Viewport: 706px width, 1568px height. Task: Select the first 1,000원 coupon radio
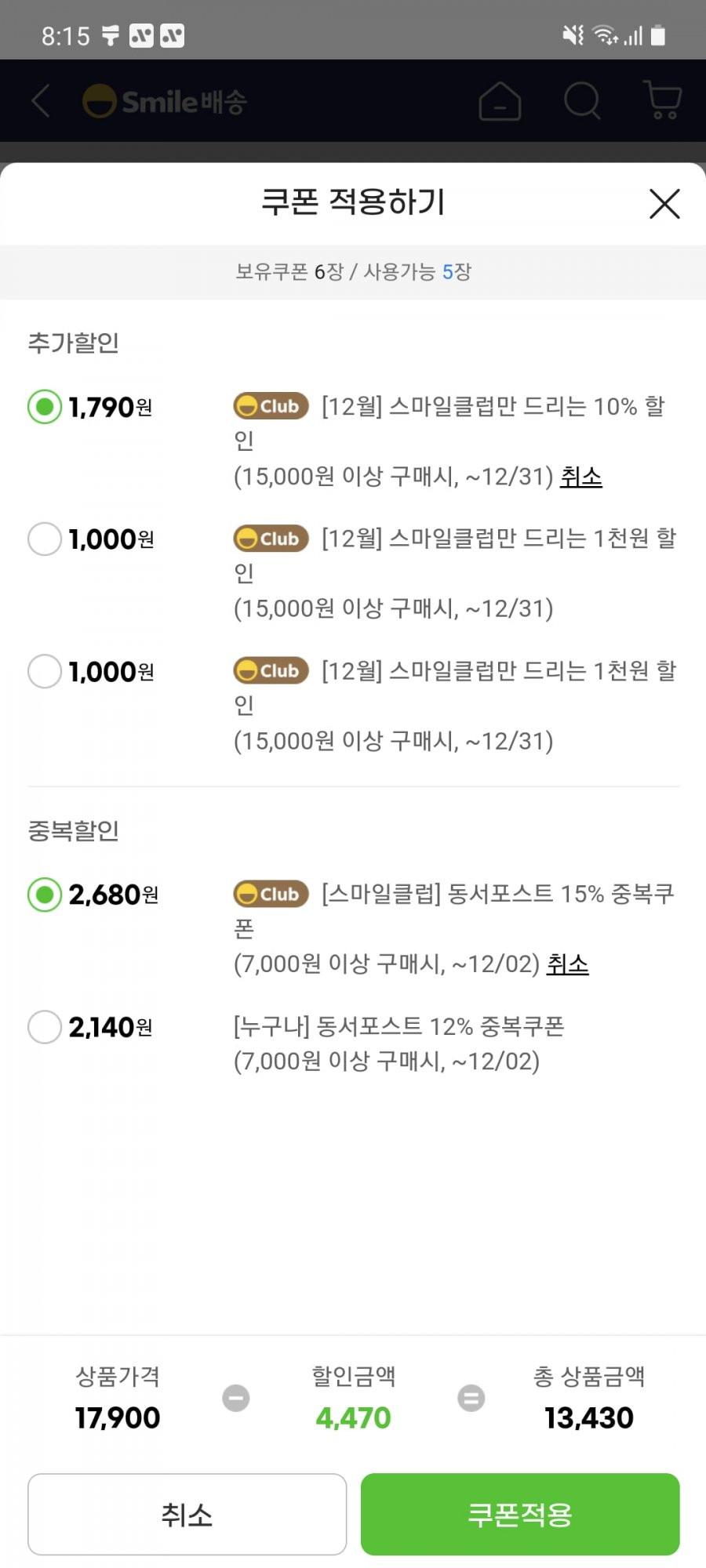coord(45,539)
